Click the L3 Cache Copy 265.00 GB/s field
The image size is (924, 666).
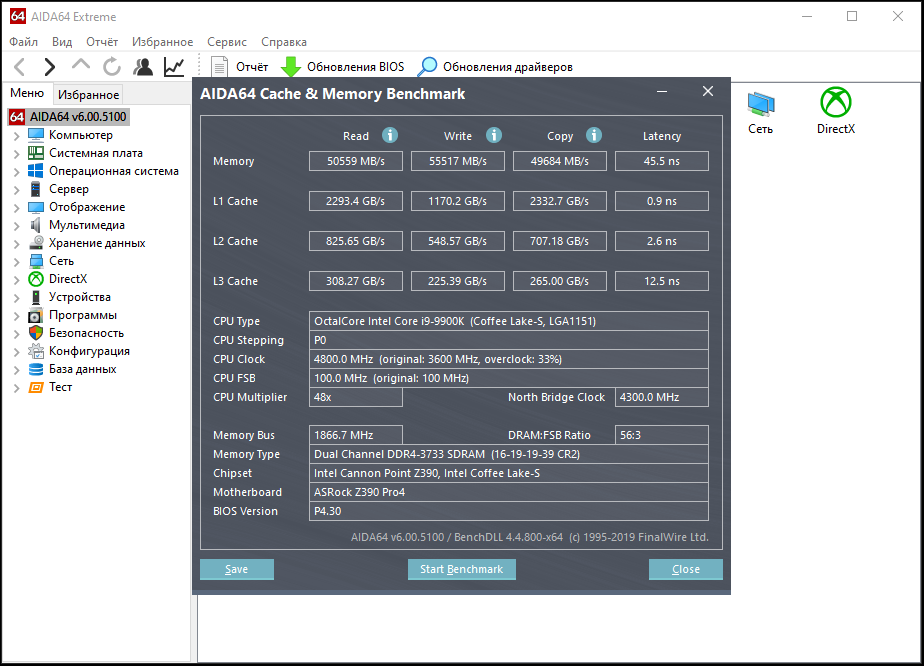pos(560,281)
